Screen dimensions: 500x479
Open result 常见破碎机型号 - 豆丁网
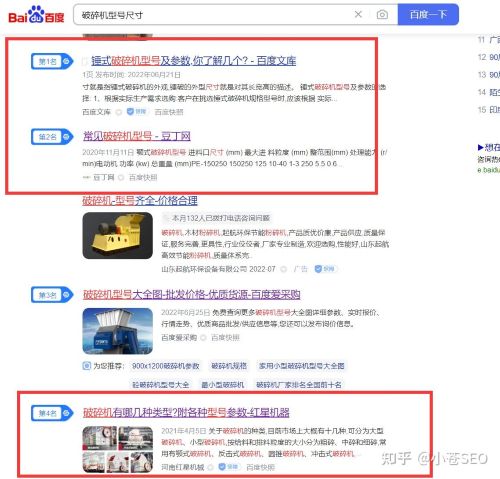coord(137,136)
